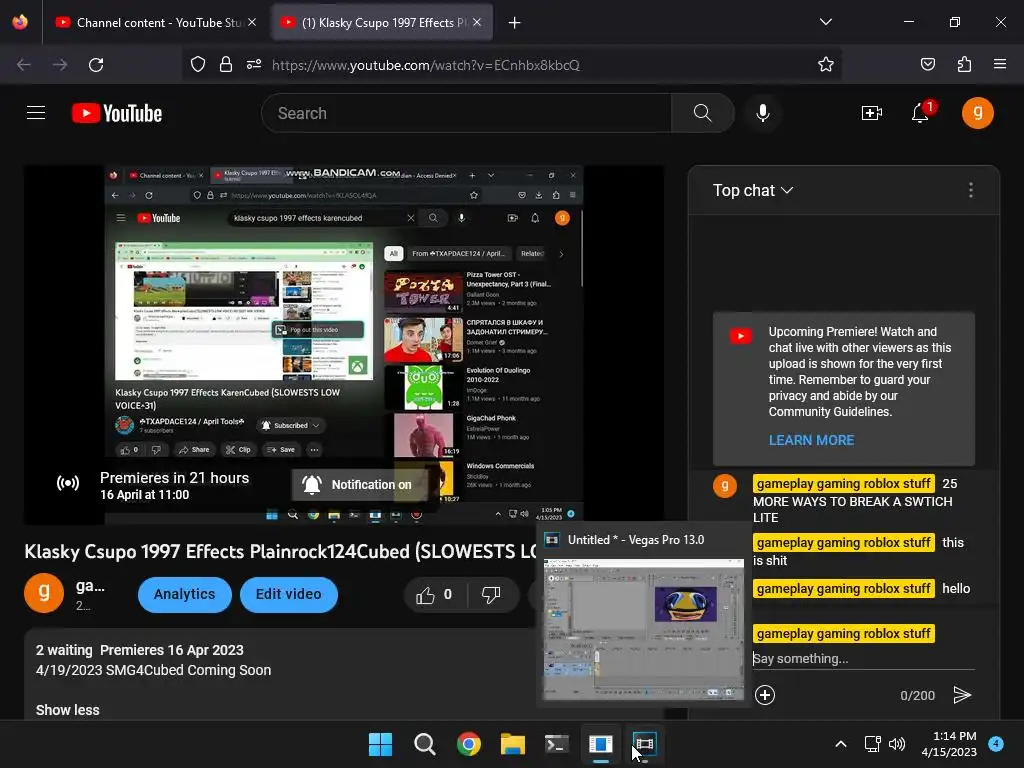Follow the LEARN MORE link
Screen dimensions: 1024x768
click(x=811, y=440)
